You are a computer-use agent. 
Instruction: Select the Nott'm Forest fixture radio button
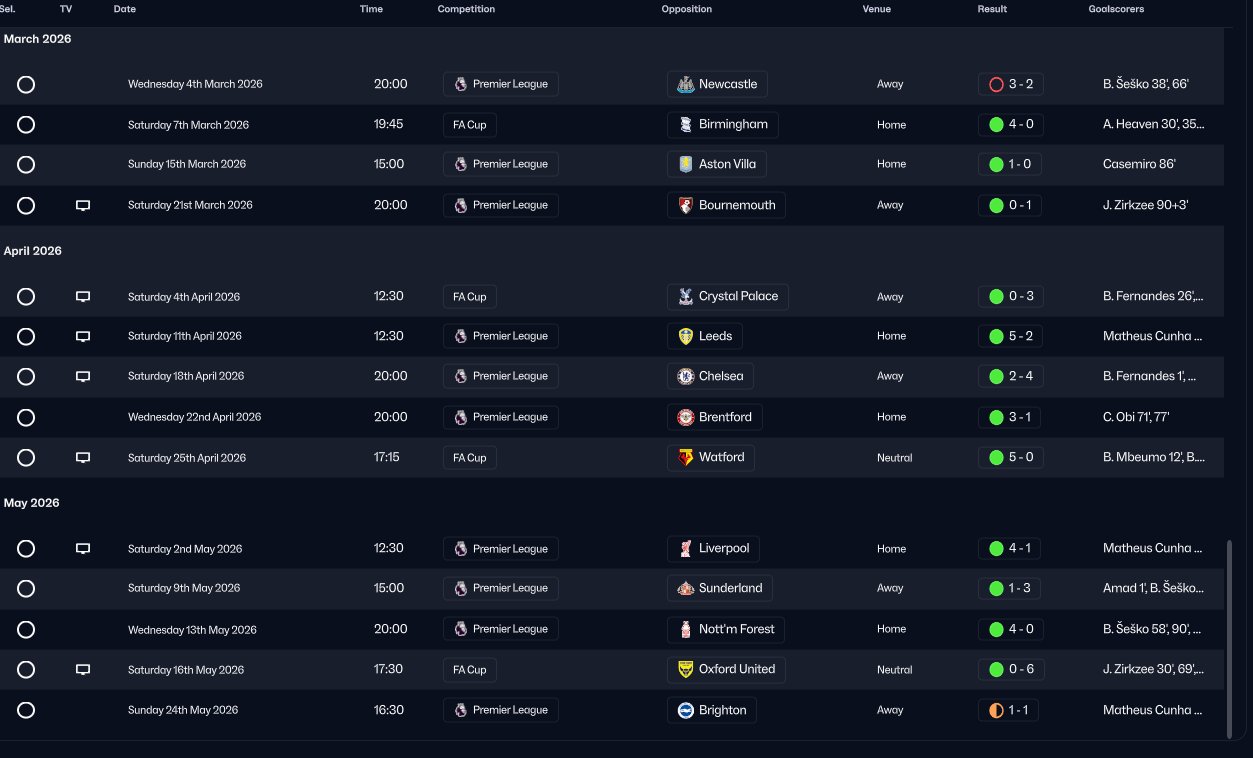26,629
